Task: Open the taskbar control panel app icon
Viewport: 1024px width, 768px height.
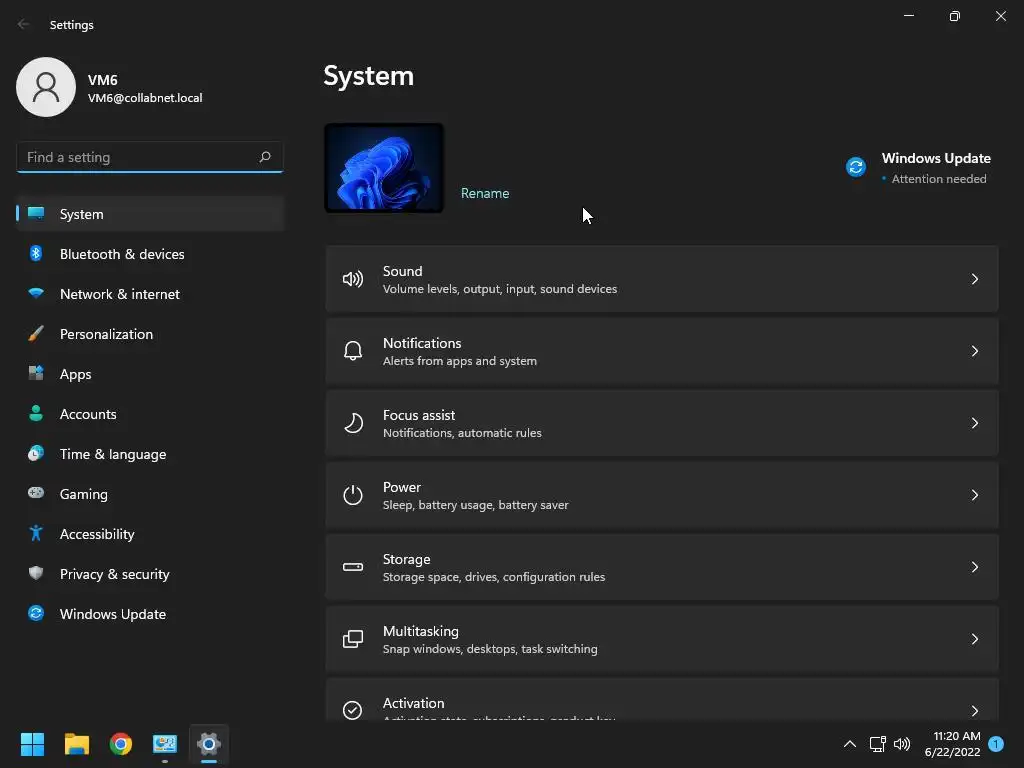Action: coord(165,744)
